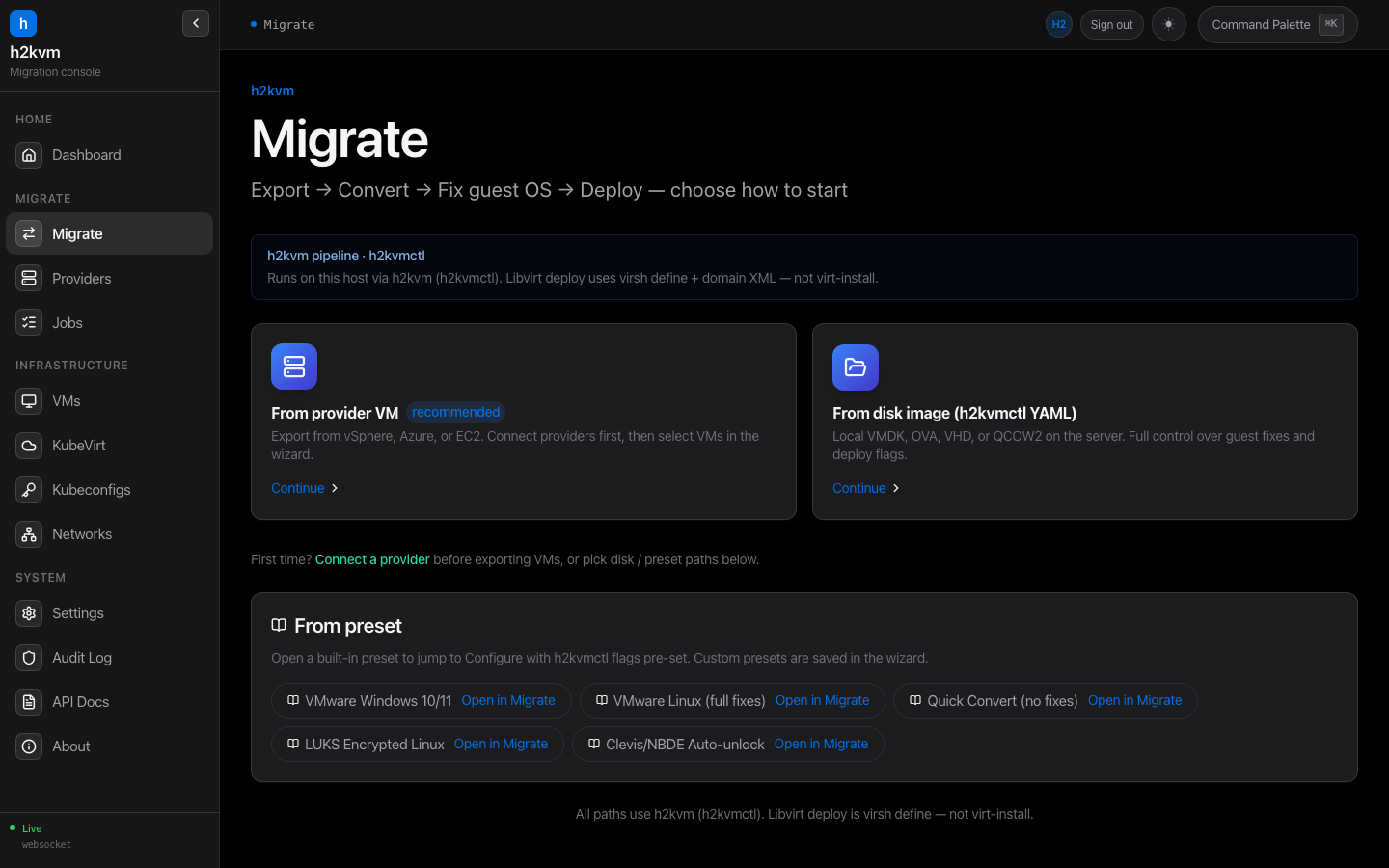Open the Dashboard home icon
The width and height of the screenshot is (1389, 868).
(x=29, y=155)
